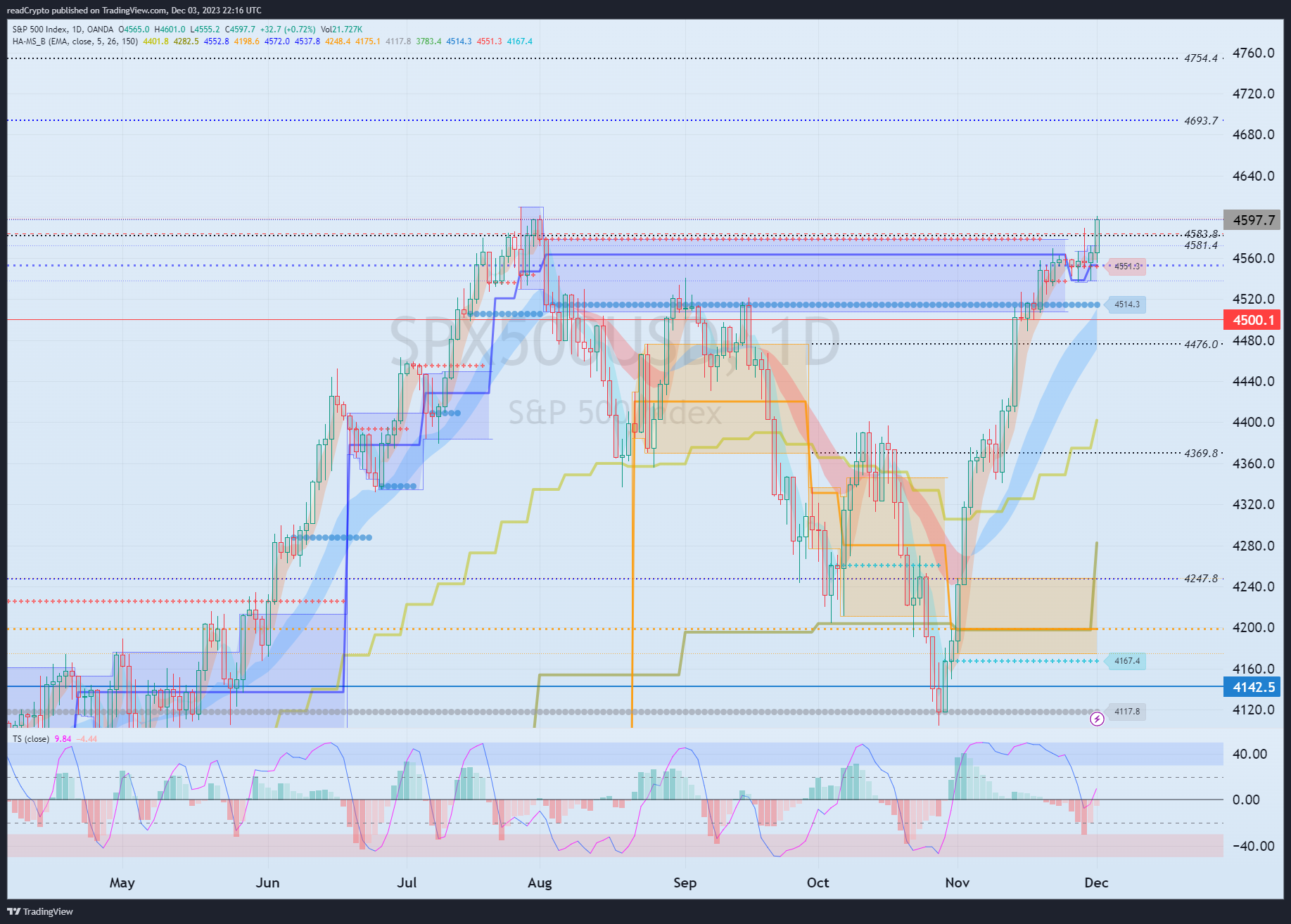This screenshot has width=1291, height=924.
Task: Click the Nov label on the time axis
Action: pyautogui.click(x=958, y=883)
